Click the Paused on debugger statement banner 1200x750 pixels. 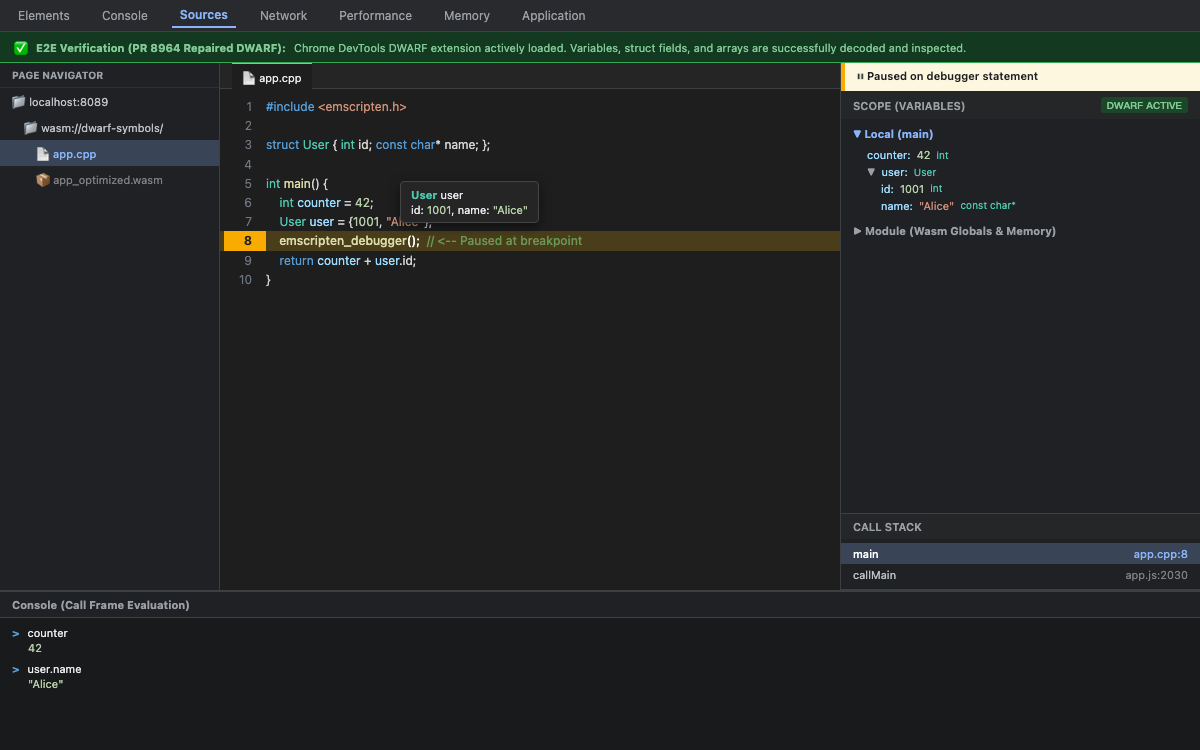(x=1020, y=76)
